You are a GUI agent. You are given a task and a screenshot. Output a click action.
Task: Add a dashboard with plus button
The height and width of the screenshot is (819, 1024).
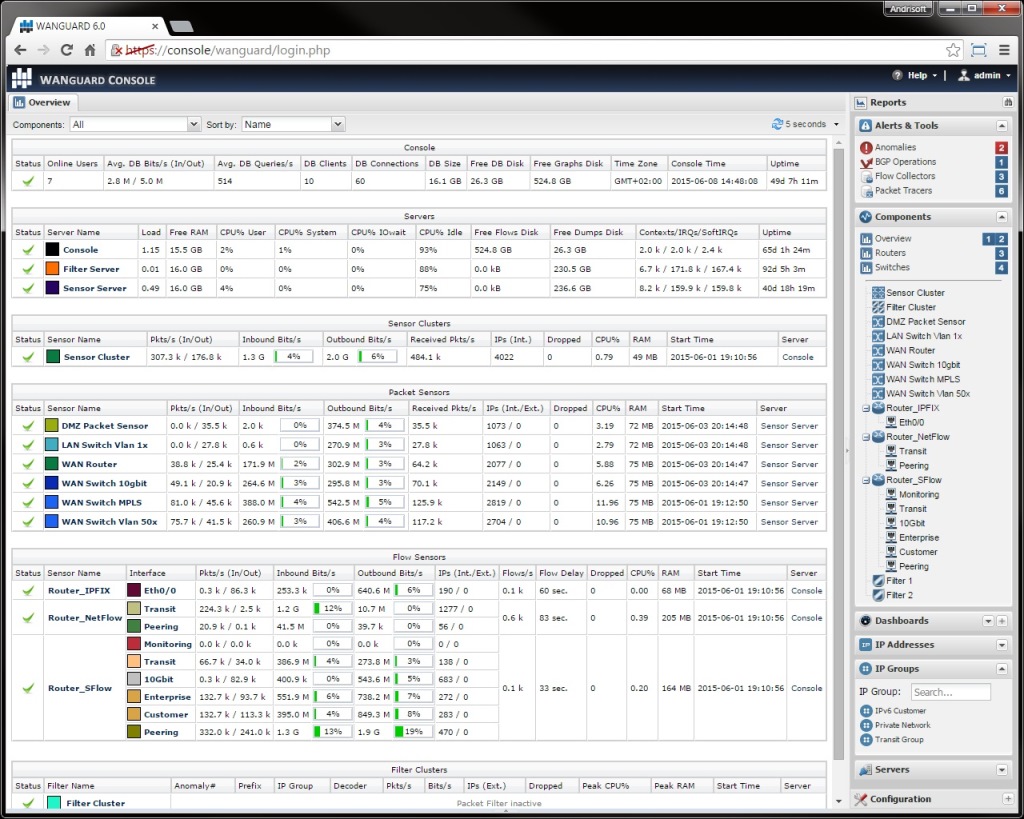pyautogui.click(x=1002, y=621)
